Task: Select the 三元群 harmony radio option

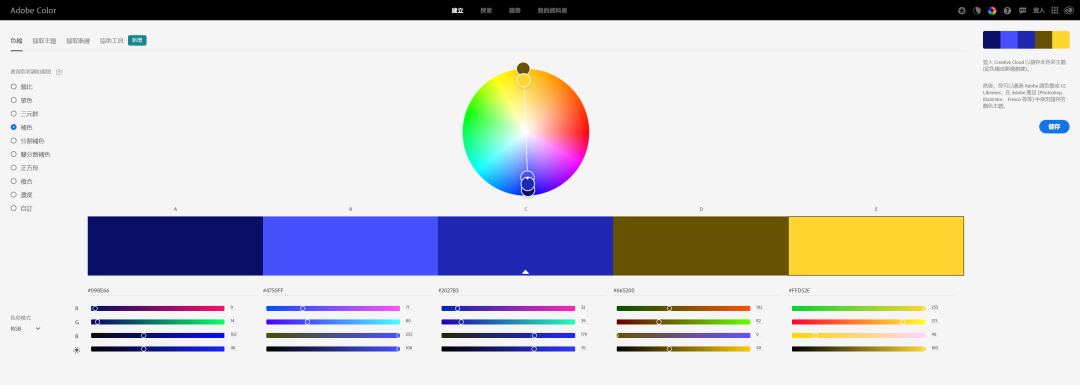Action: pos(13,114)
